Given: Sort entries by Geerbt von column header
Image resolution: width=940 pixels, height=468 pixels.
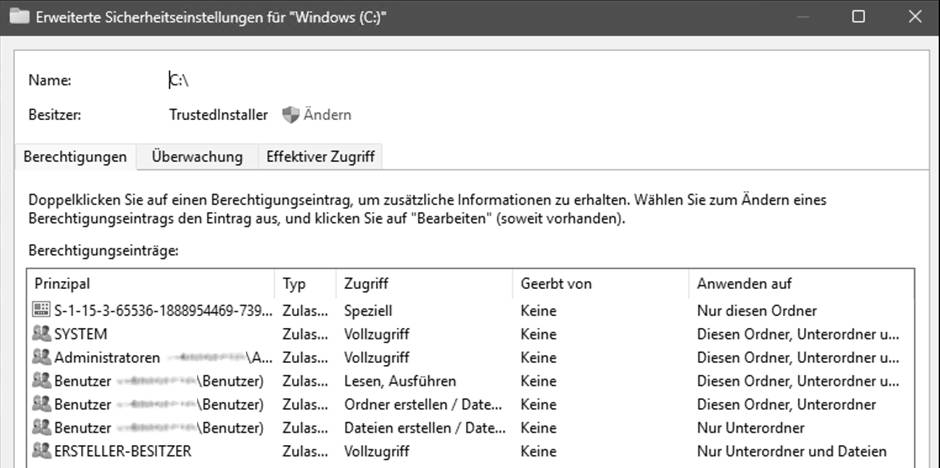Looking at the screenshot, I should (x=601, y=283).
